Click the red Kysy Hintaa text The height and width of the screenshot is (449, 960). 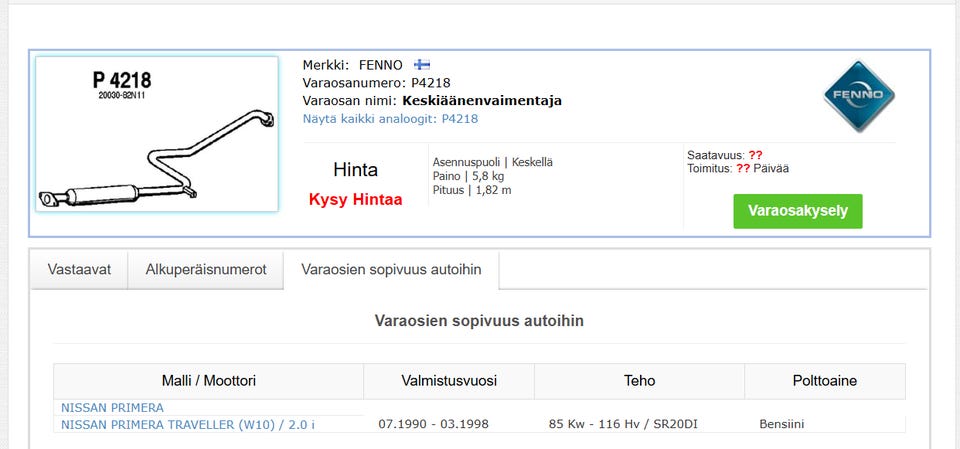point(355,200)
